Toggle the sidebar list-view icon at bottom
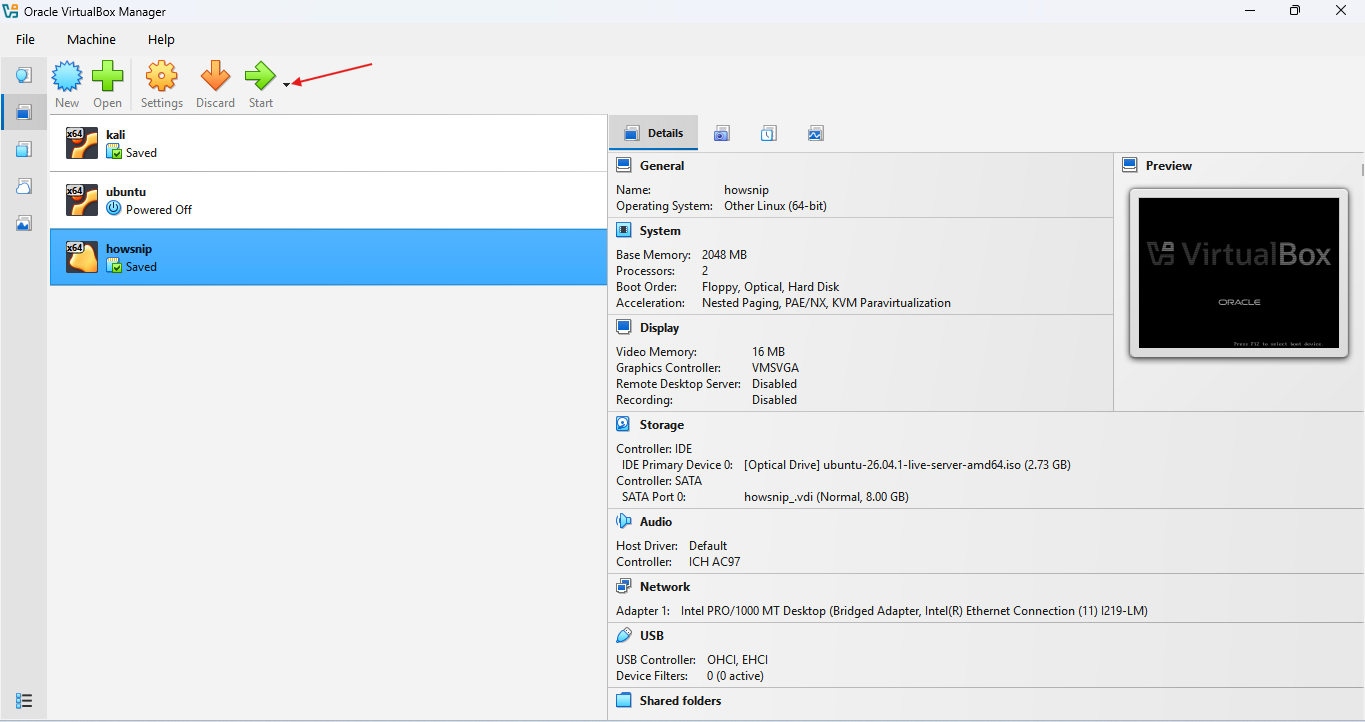Image resolution: width=1365 pixels, height=722 pixels. [x=24, y=700]
